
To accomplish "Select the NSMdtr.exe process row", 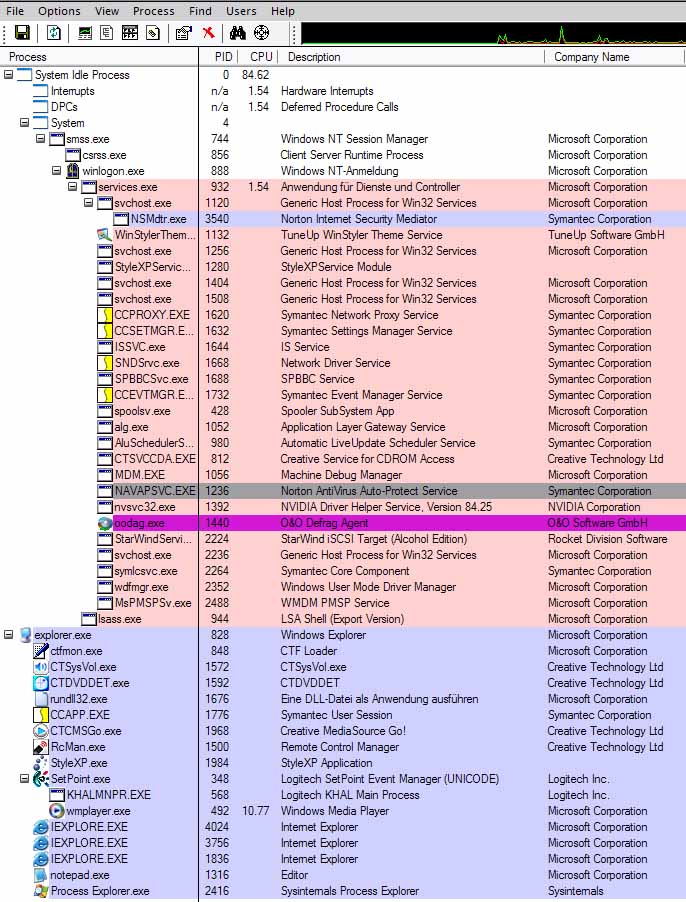I will 343,219.
